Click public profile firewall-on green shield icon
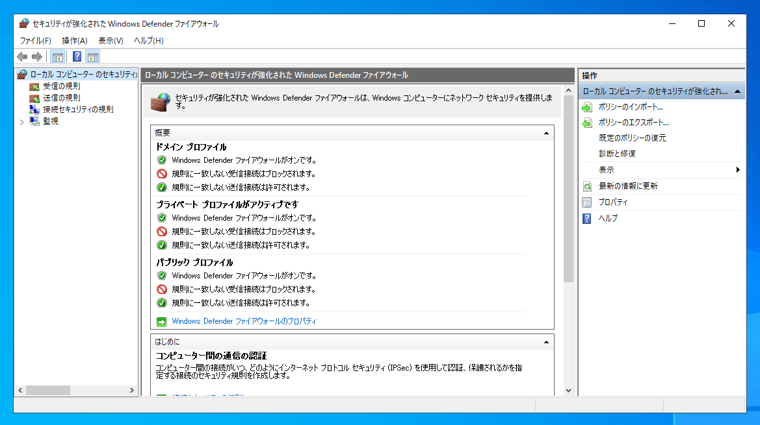This screenshot has height=425, width=760. 162,276
